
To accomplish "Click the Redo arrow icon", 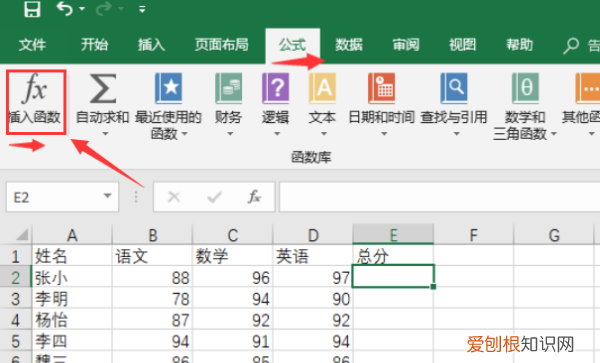I will 103,8.
